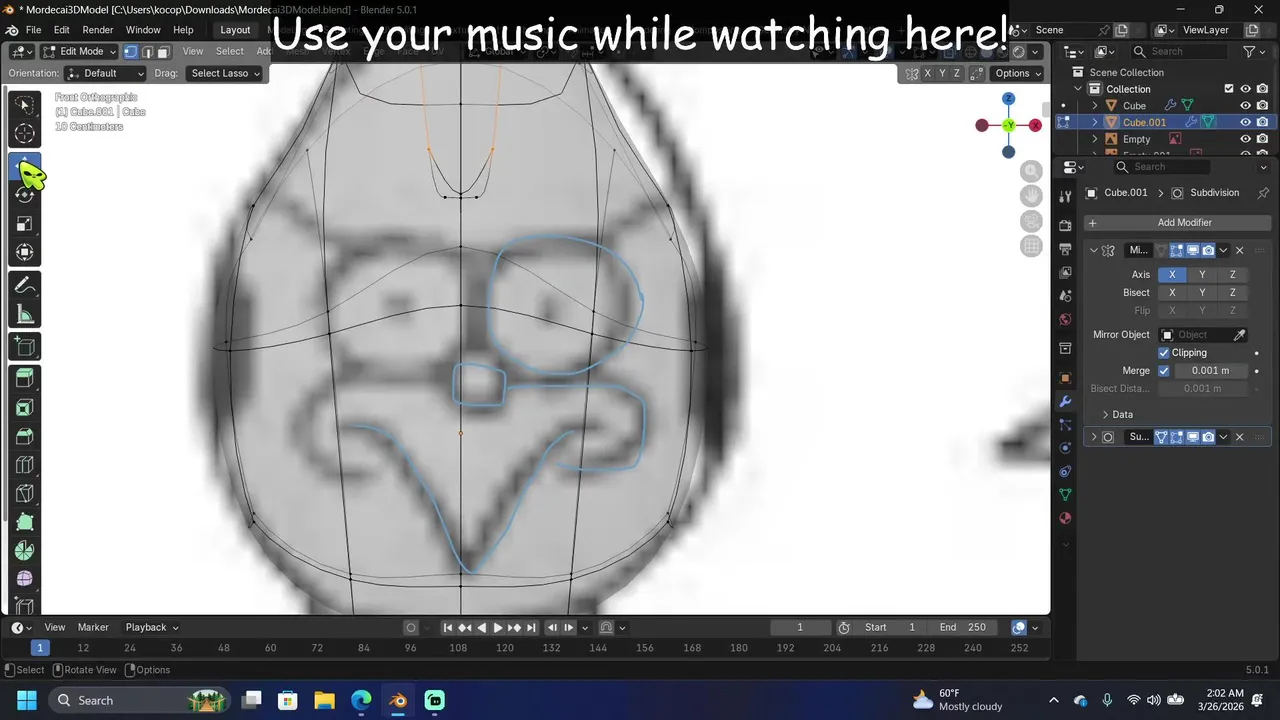Screen dimensions: 1280x720
Task: Select the Loop Cut tool
Action: tap(25, 465)
